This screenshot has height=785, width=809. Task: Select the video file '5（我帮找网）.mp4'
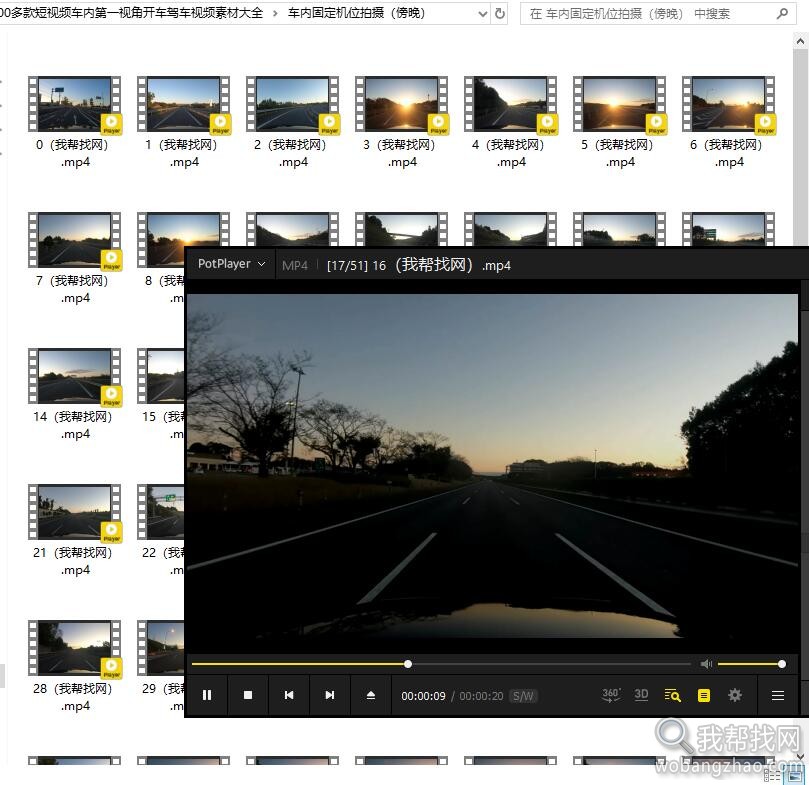point(619,122)
